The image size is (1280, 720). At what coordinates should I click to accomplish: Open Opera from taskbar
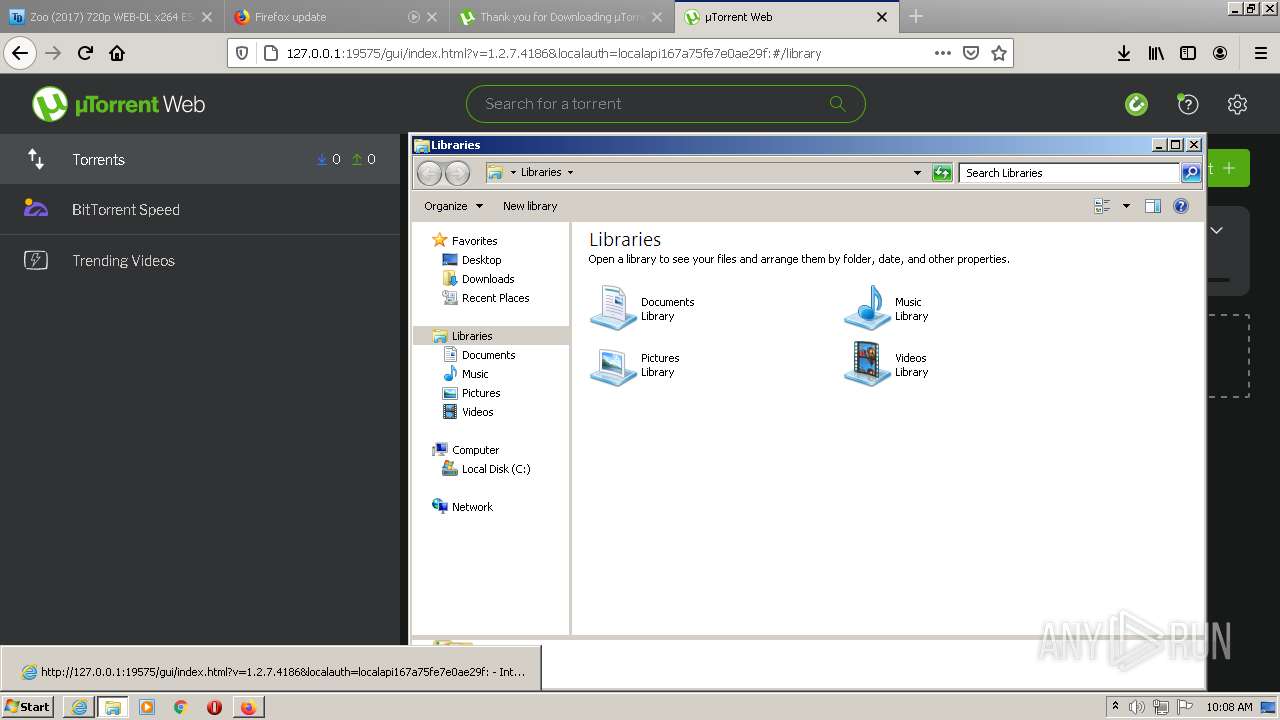214,707
